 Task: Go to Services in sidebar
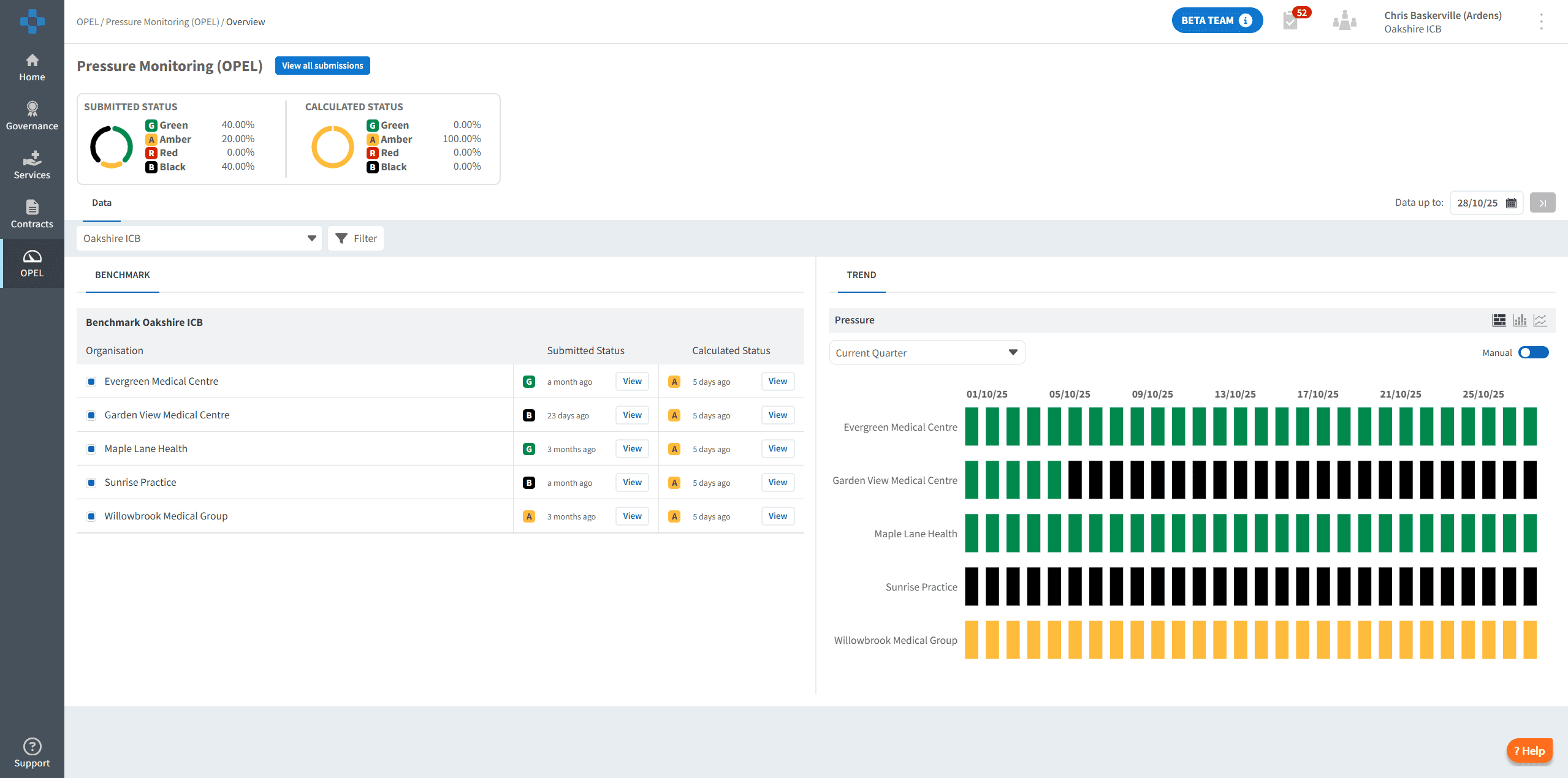coord(32,165)
